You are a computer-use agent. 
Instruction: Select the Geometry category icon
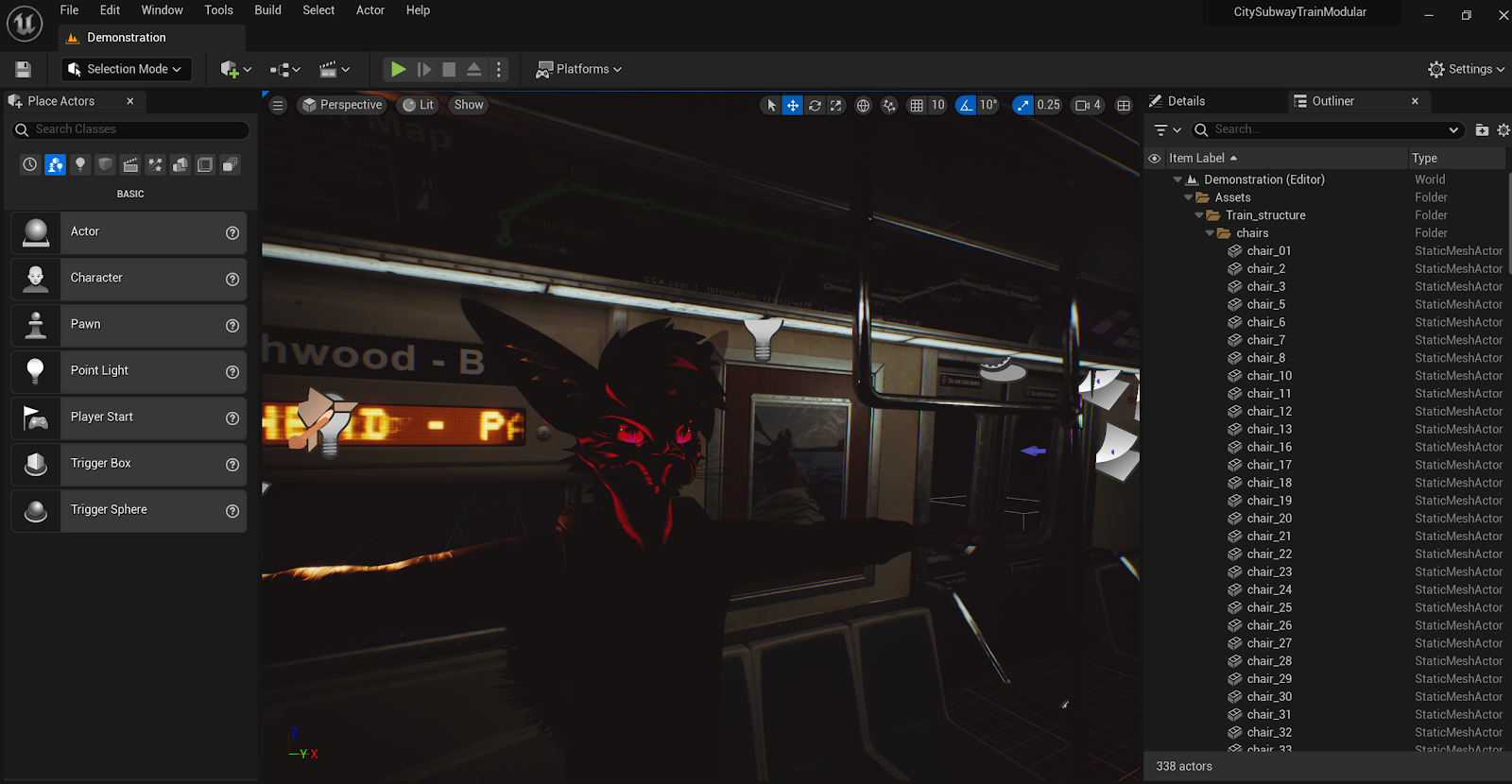click(180, 164)
